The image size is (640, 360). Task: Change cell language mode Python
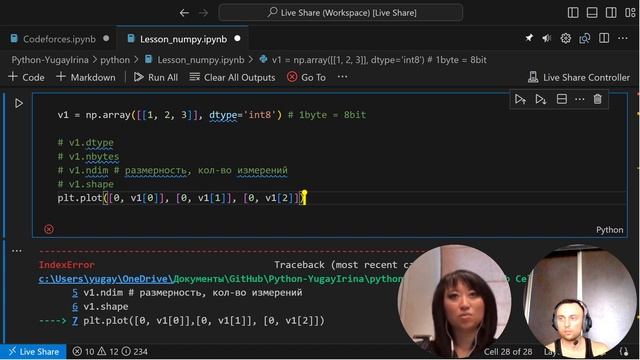click(609, 230)
